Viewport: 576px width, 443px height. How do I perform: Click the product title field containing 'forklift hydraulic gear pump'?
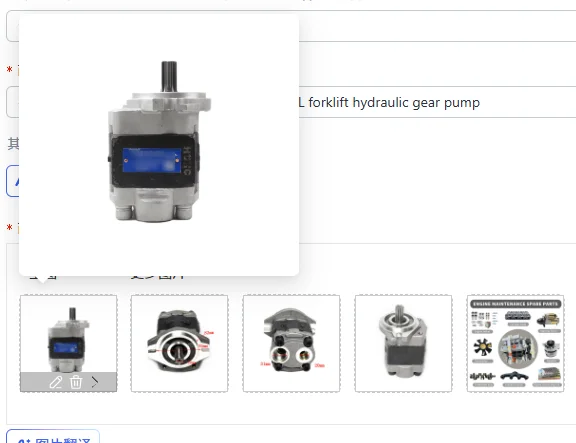(x=291, y=102)
